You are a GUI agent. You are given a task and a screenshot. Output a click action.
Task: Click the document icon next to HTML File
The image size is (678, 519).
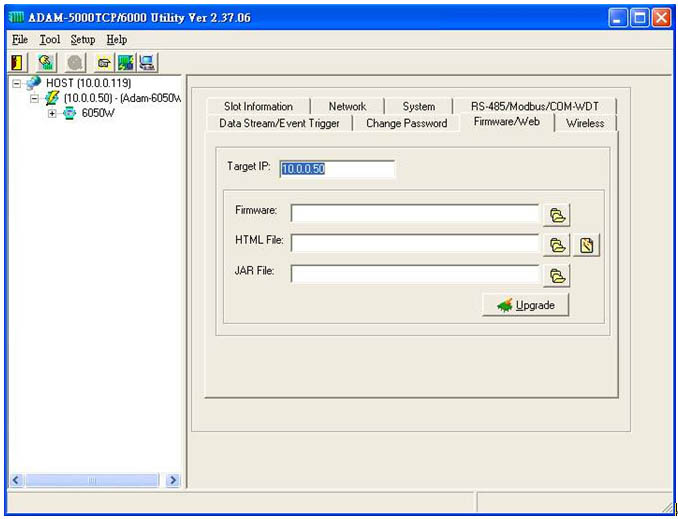586,245
